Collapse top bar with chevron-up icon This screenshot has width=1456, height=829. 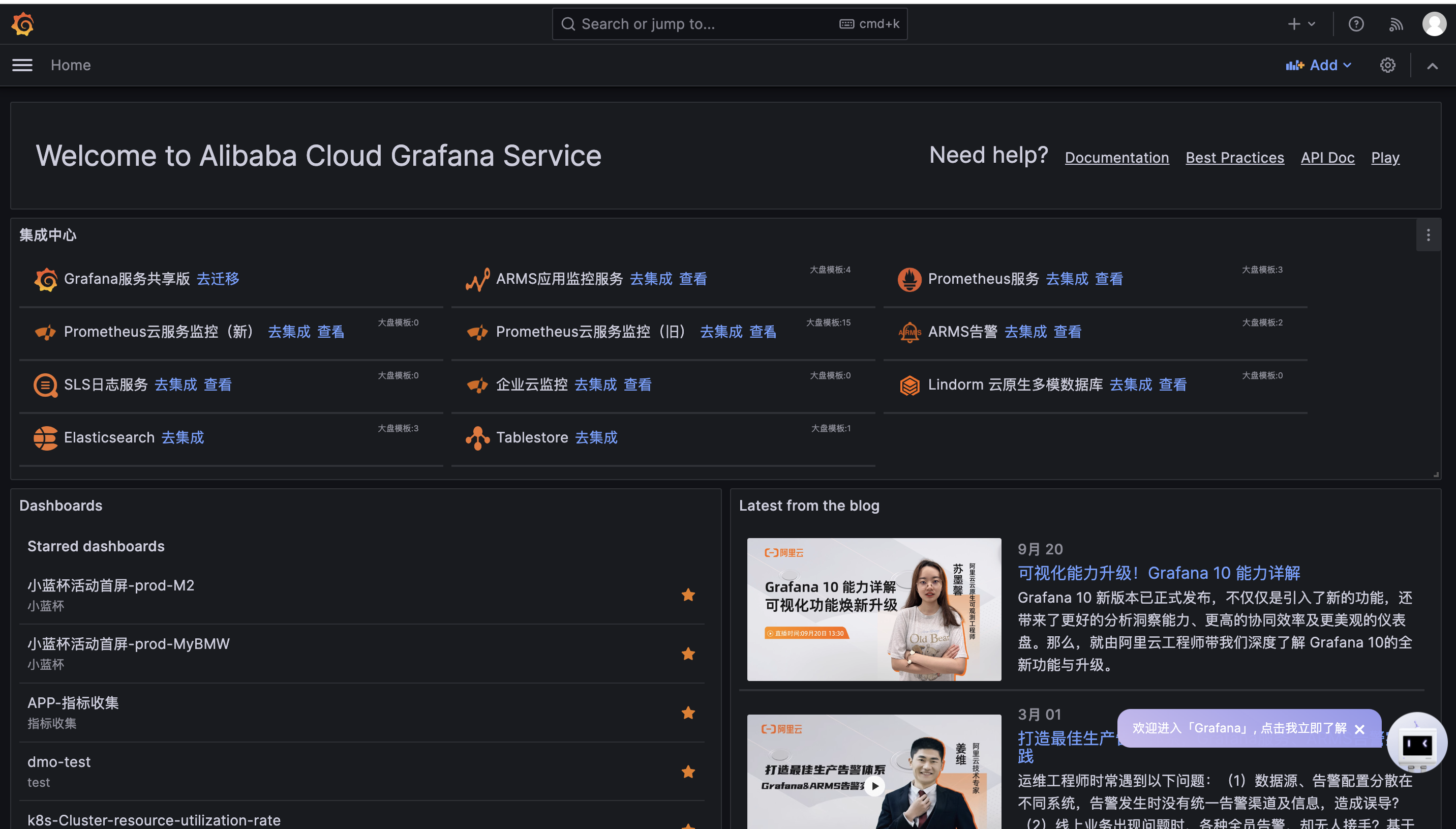[x=1432, y=66]
